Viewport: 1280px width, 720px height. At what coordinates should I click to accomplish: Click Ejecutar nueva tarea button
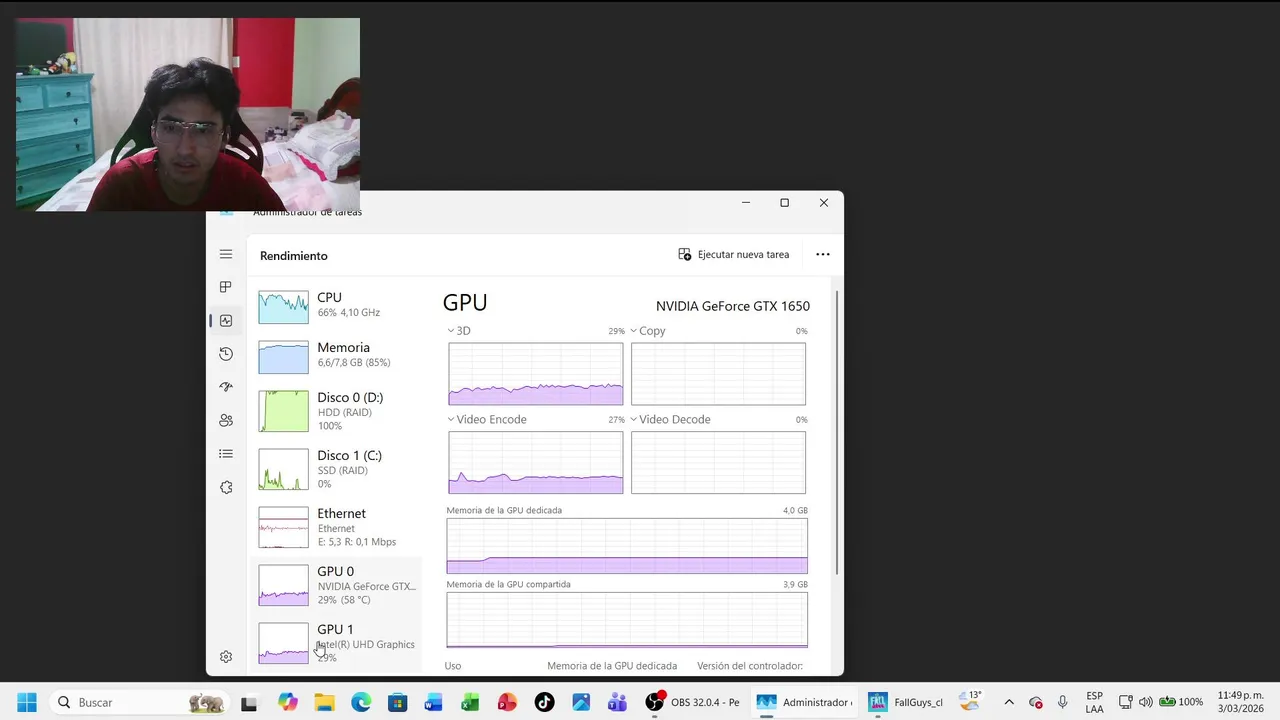click(734, 255)
